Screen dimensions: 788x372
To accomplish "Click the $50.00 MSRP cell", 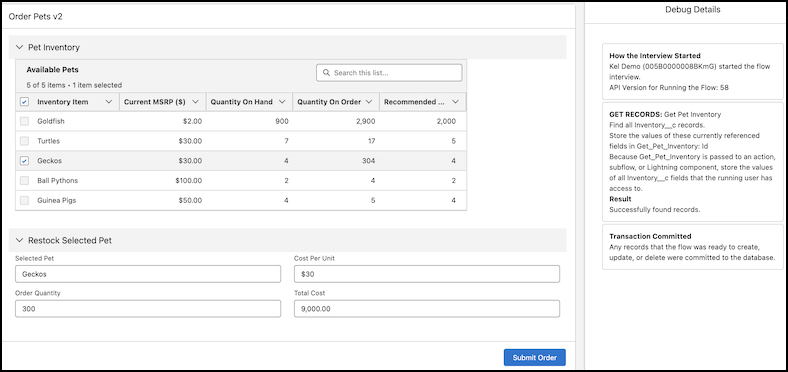I will click(x=190, y=200).
